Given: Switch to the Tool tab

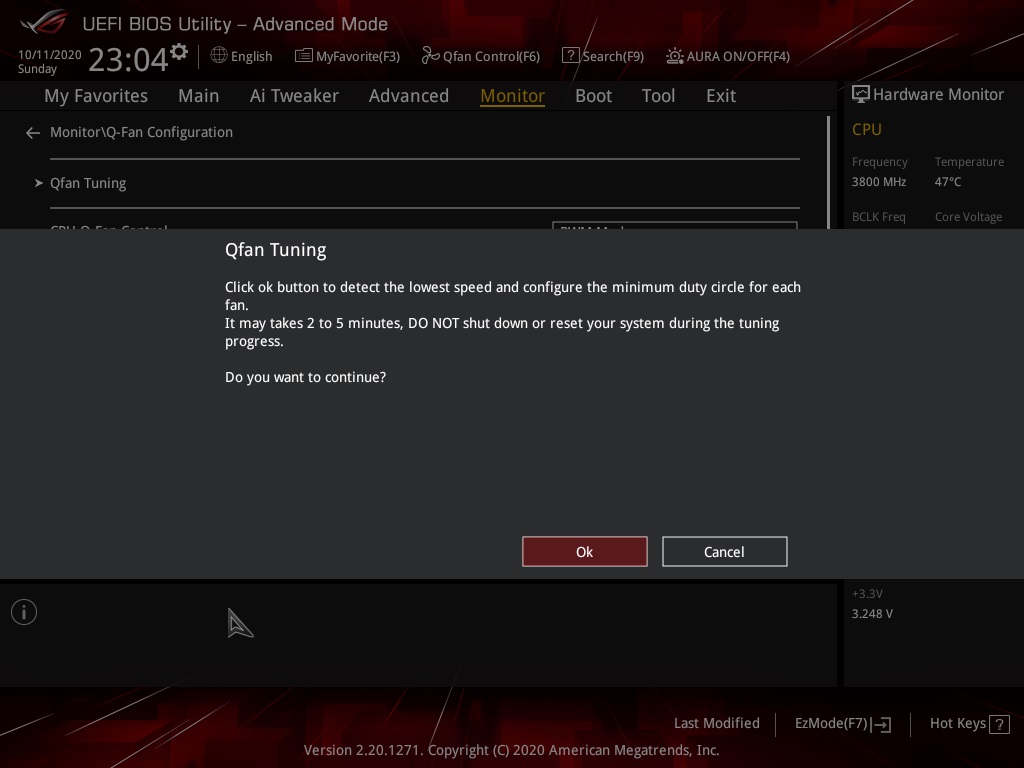Looking at the screenshot, I should (658, 96).
